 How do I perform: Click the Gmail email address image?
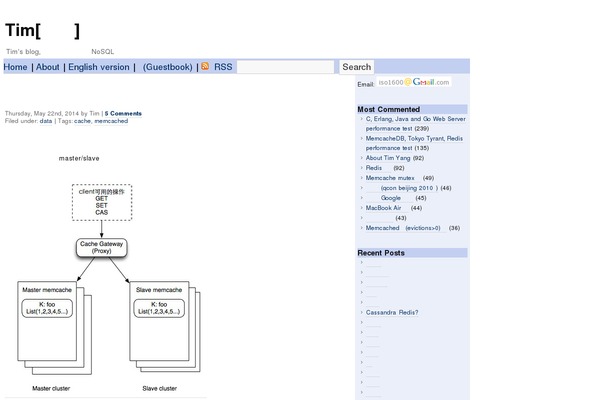point(414,82)
